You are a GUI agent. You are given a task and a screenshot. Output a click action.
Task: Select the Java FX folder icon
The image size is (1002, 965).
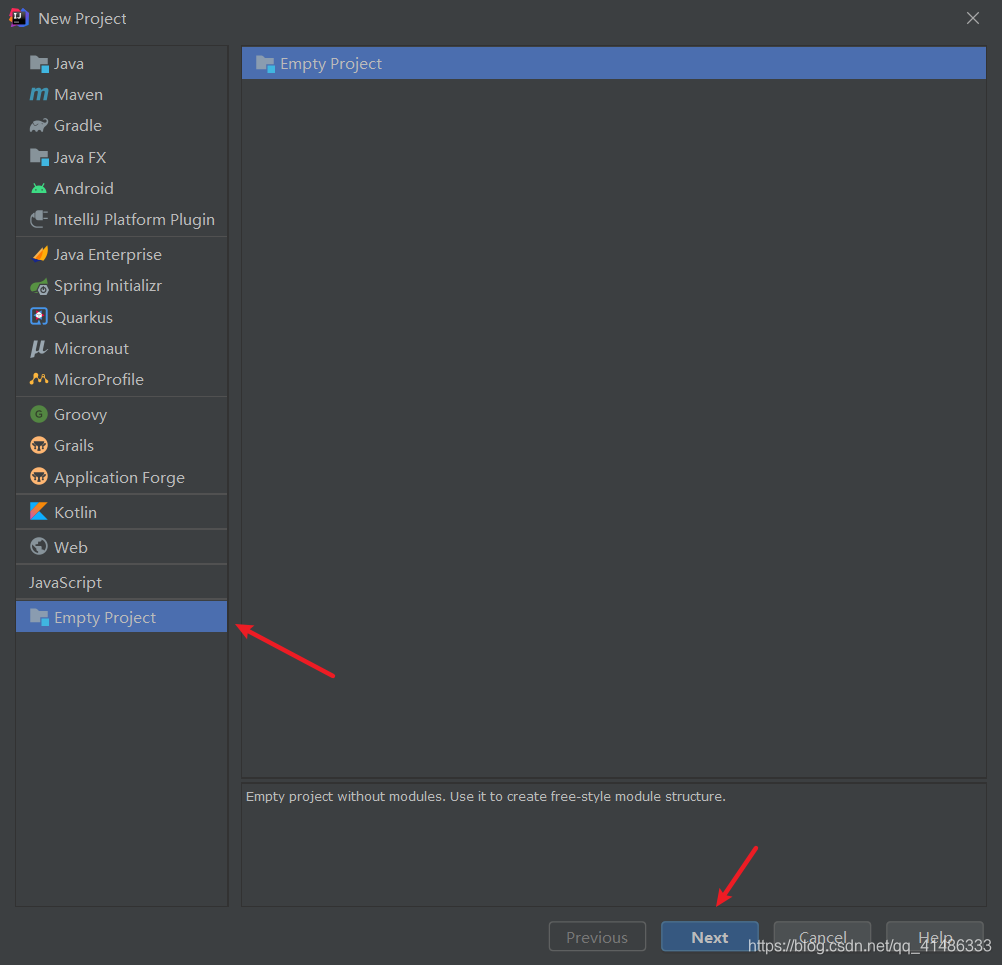point(39,157)
